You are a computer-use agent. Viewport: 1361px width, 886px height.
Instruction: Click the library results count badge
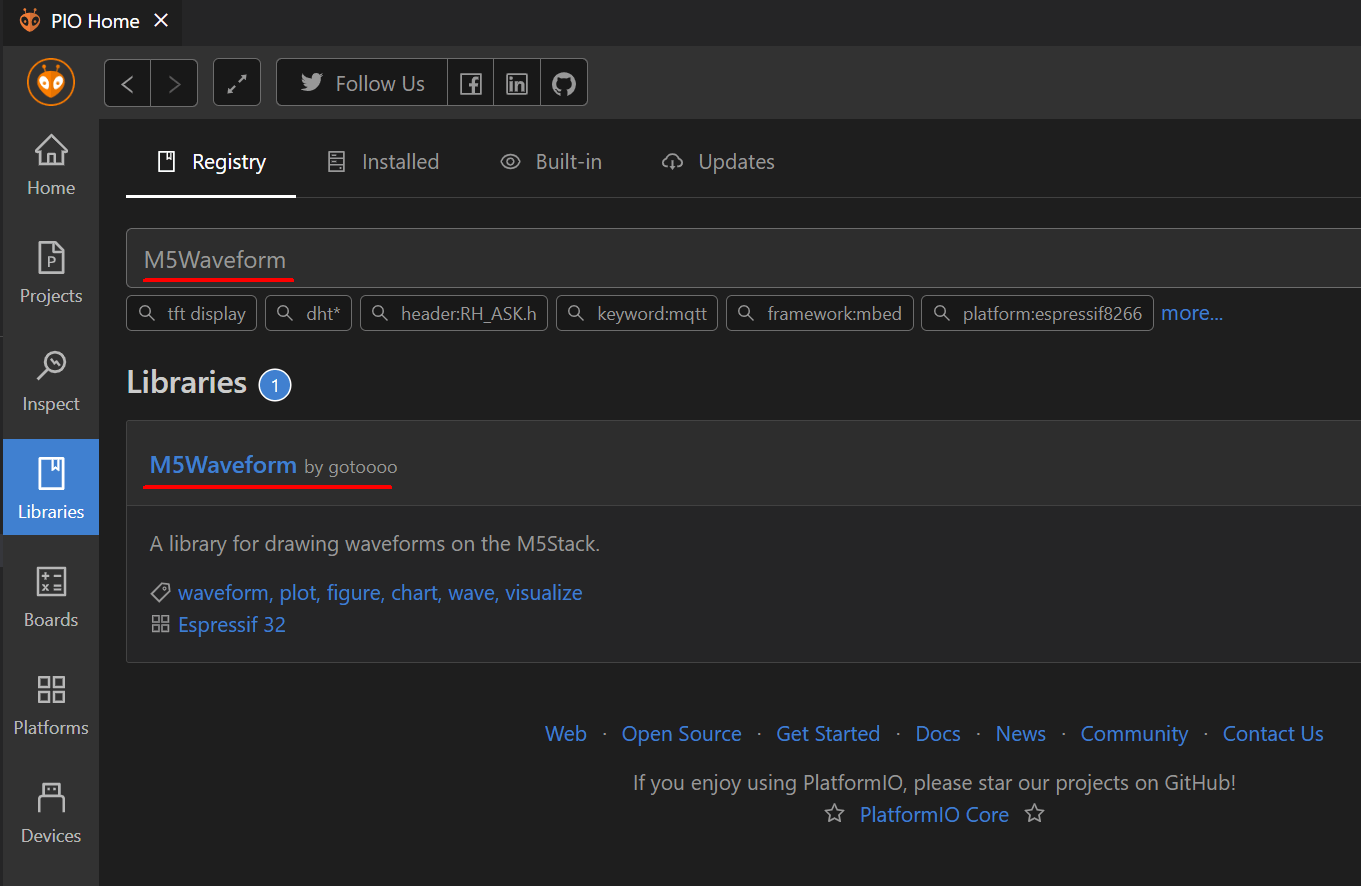(275, 385)
